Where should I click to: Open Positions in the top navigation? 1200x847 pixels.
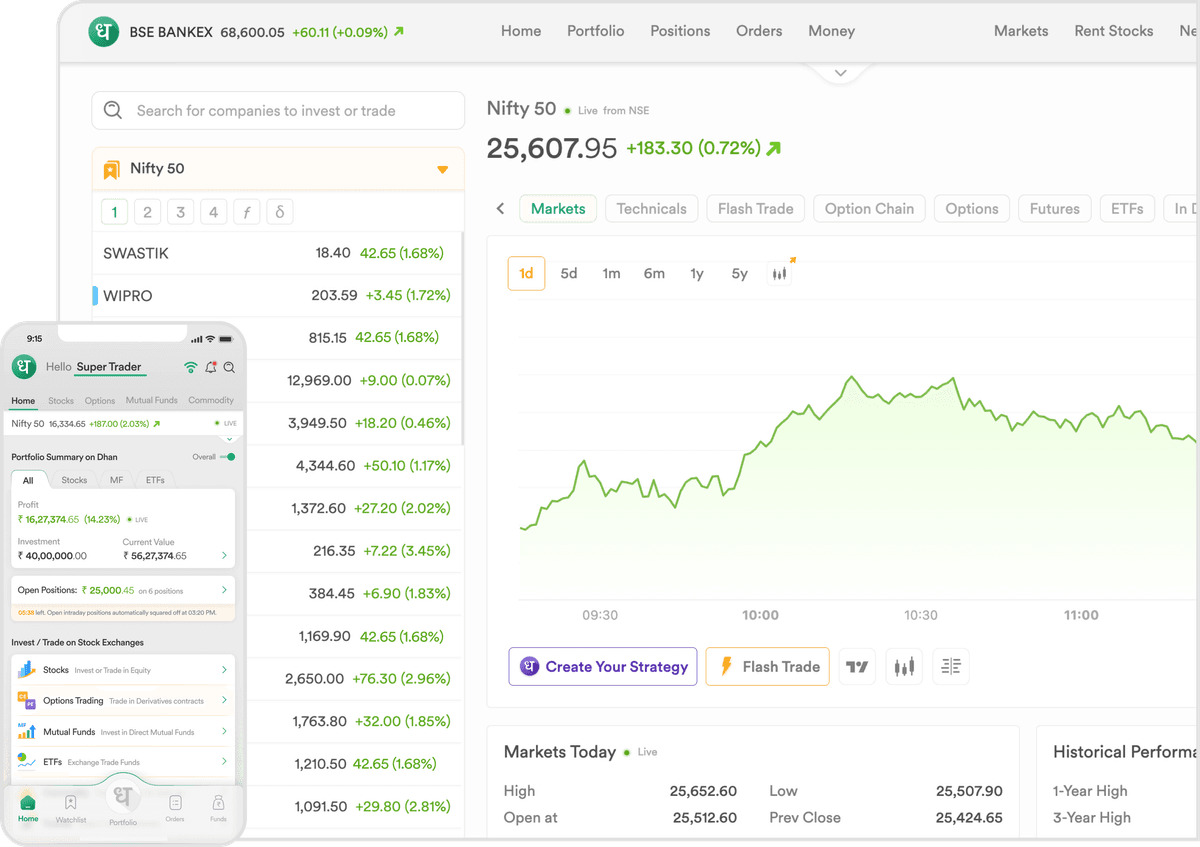(680, 31)
